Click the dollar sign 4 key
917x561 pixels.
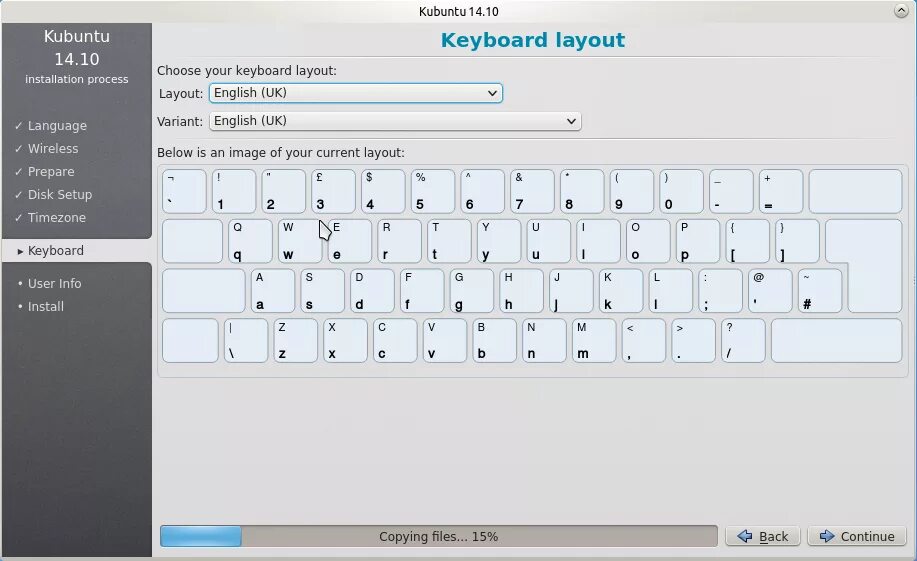point(383,191)
